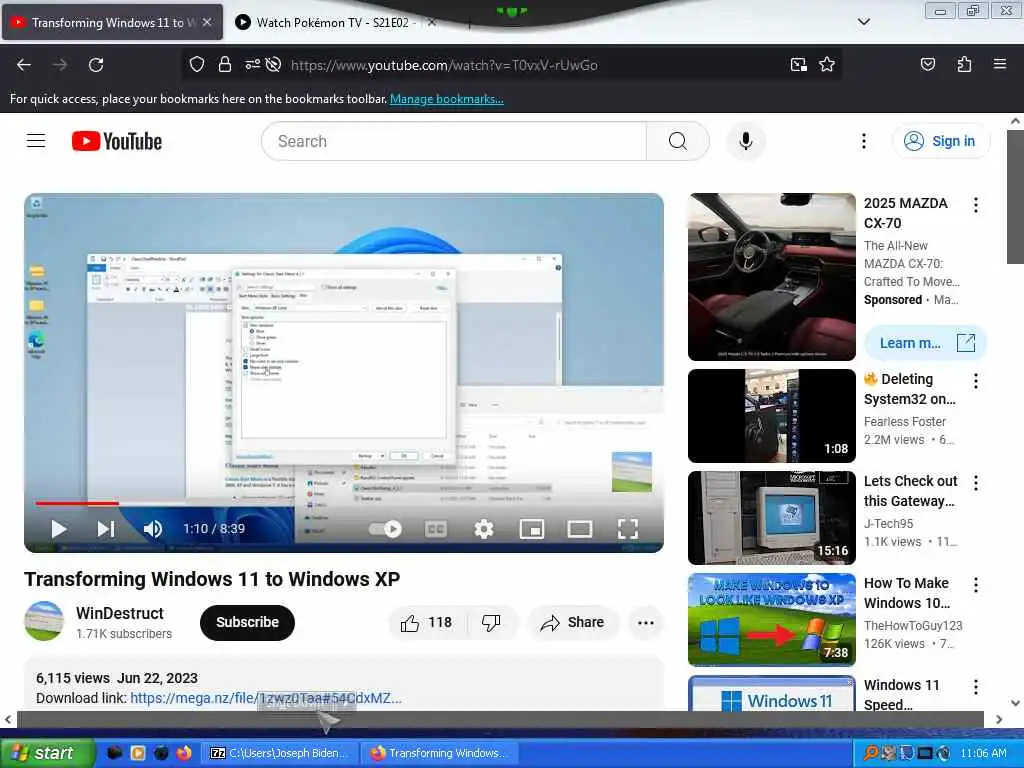Open options for the 2025 MAZDA CX-70 ad
The height and width of the screenshot is (768, 1024).
pos(976,205)
